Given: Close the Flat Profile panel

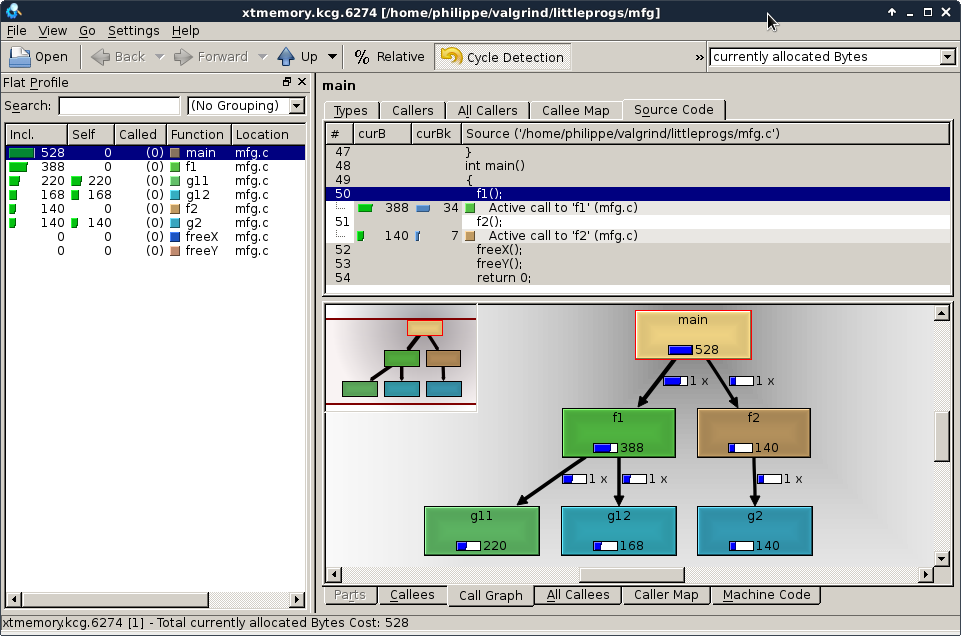Looking at the screenshot, I should pos(301,83).
